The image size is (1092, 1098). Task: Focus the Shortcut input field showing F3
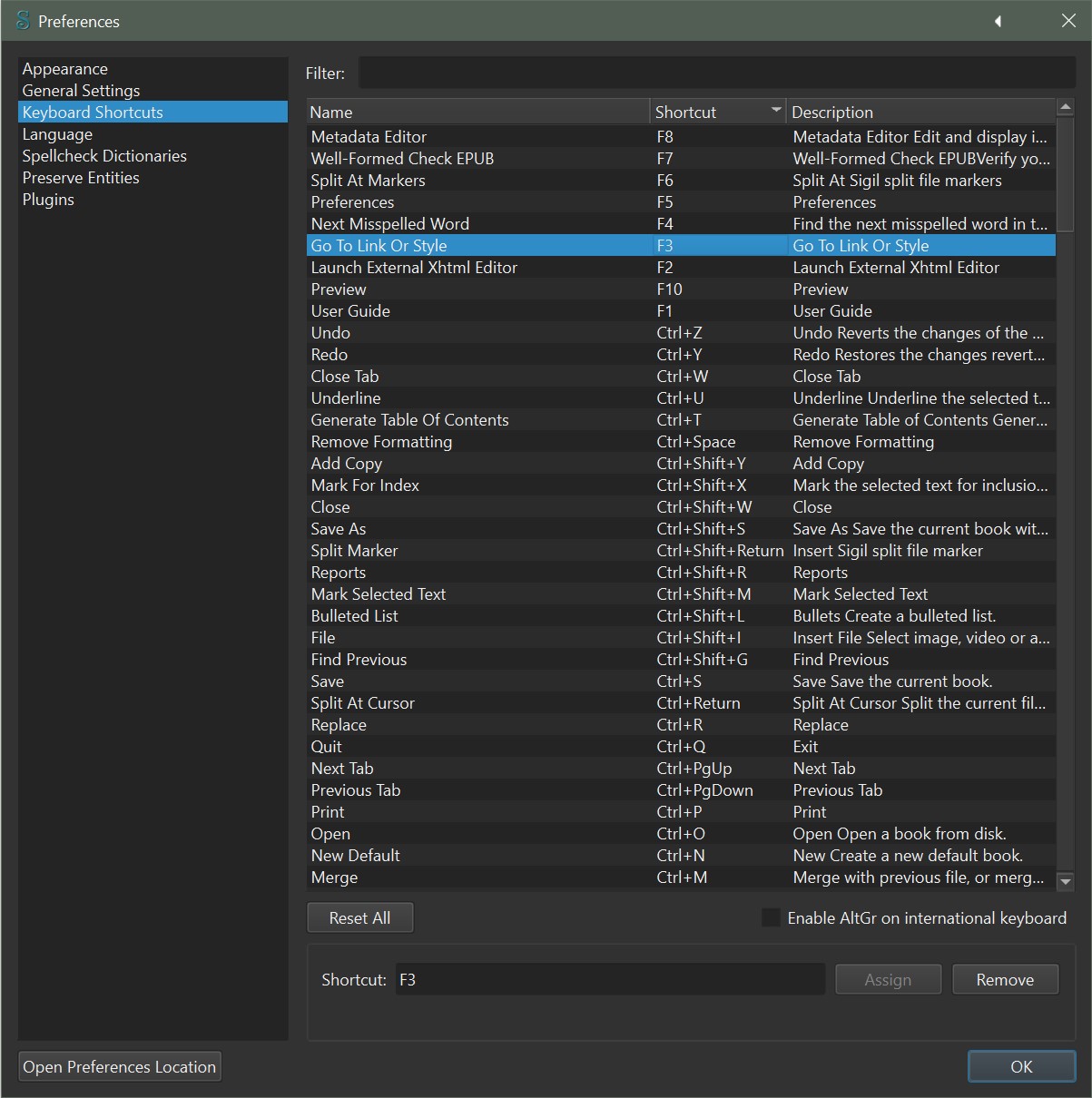point(609,980)
